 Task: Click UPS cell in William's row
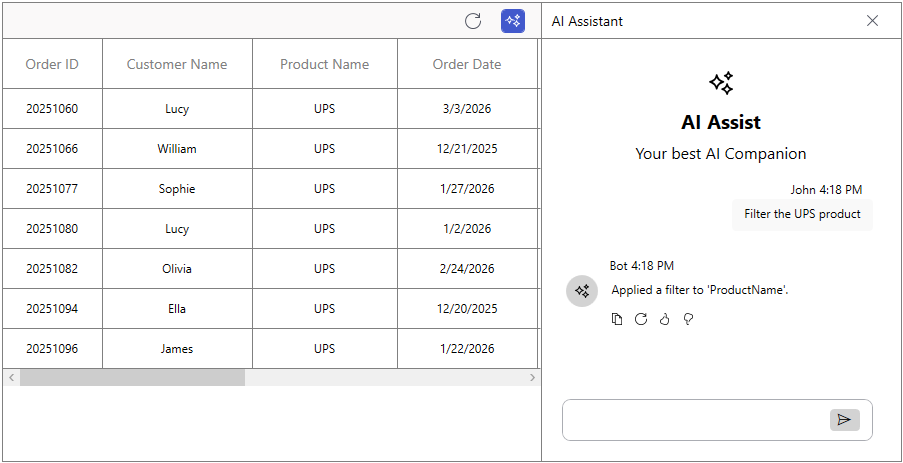(x=325, y=149)
